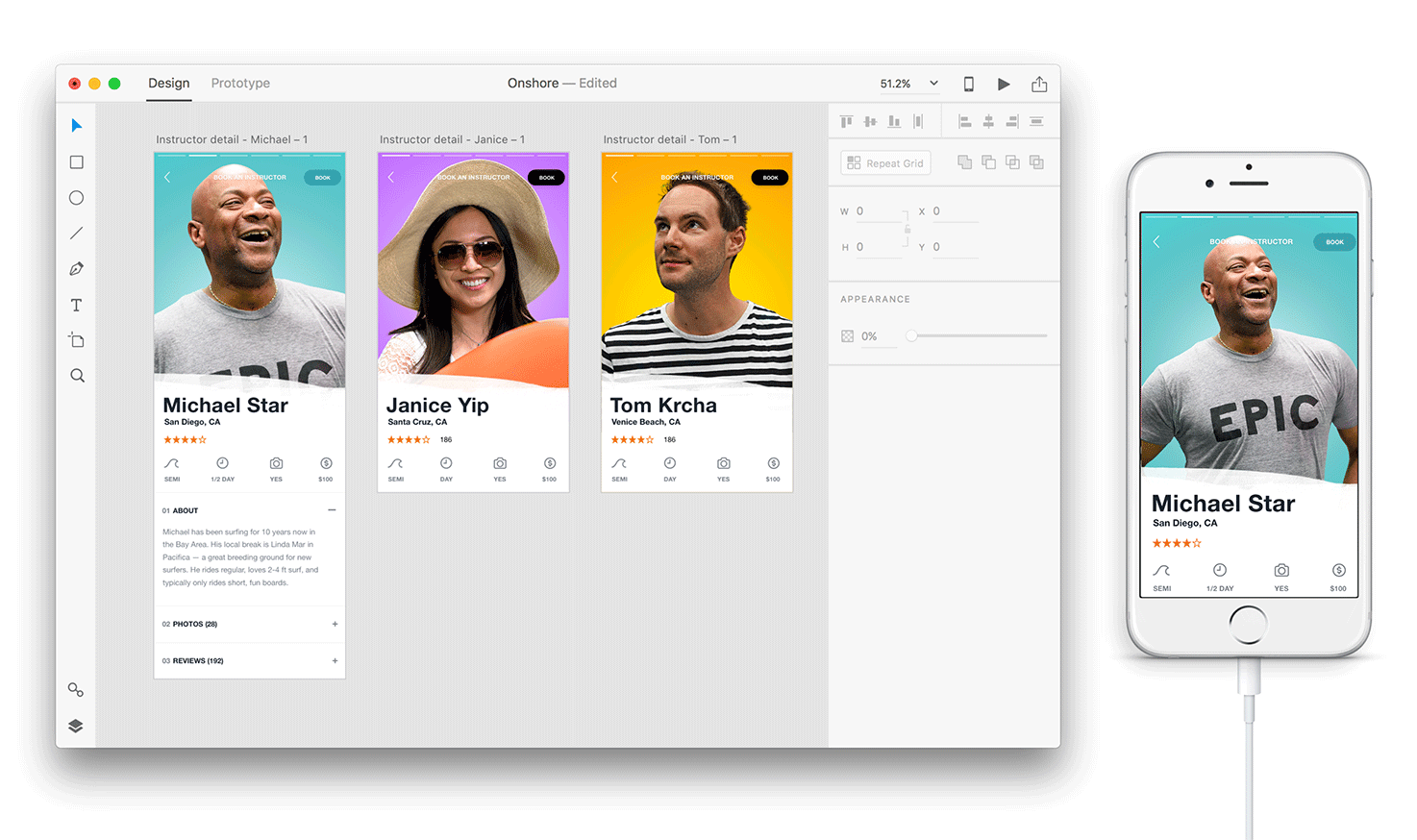Select the Line tool
Screen dimensions: 1417x840
click(77, 234)
